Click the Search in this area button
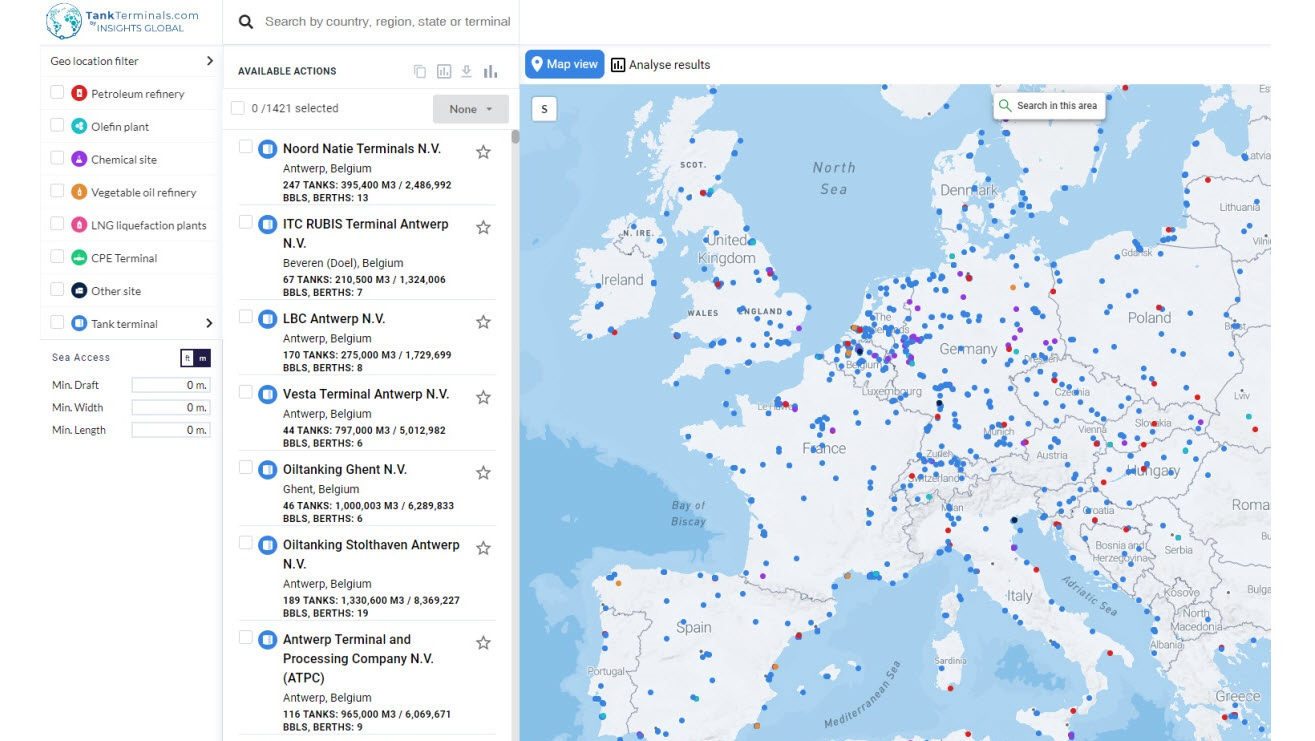1315x741 pixels. pos(1049,106)
